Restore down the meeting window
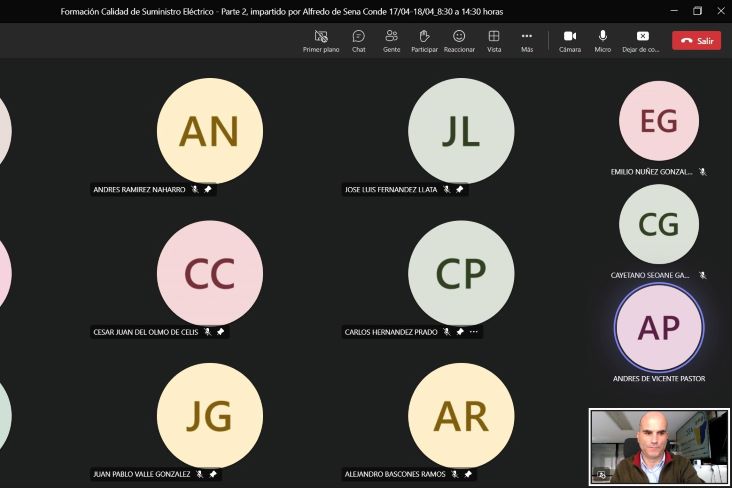The image size is (732, 488). (697, 11)
